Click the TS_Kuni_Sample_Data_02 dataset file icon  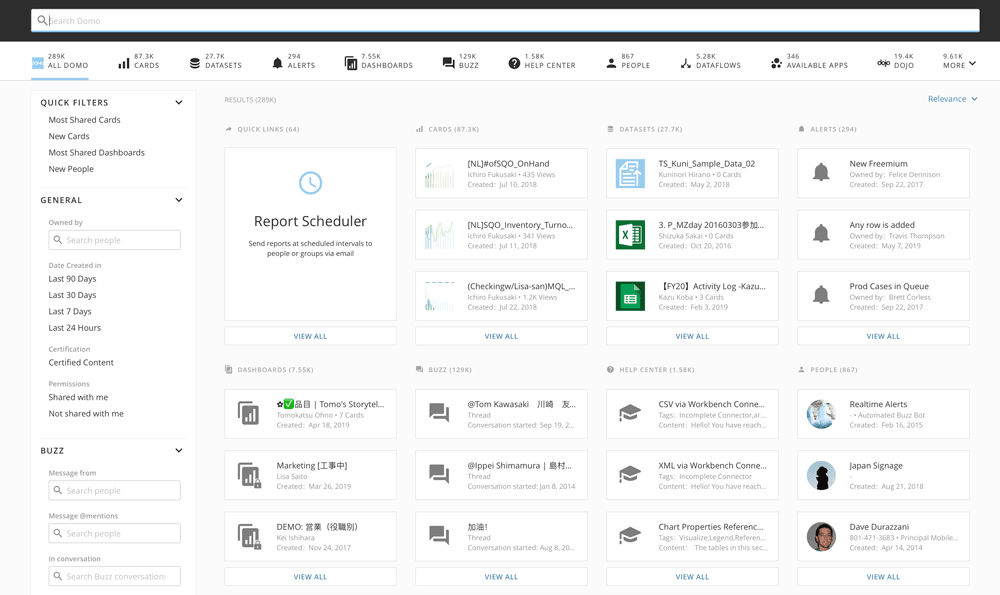tap(630, 173)
